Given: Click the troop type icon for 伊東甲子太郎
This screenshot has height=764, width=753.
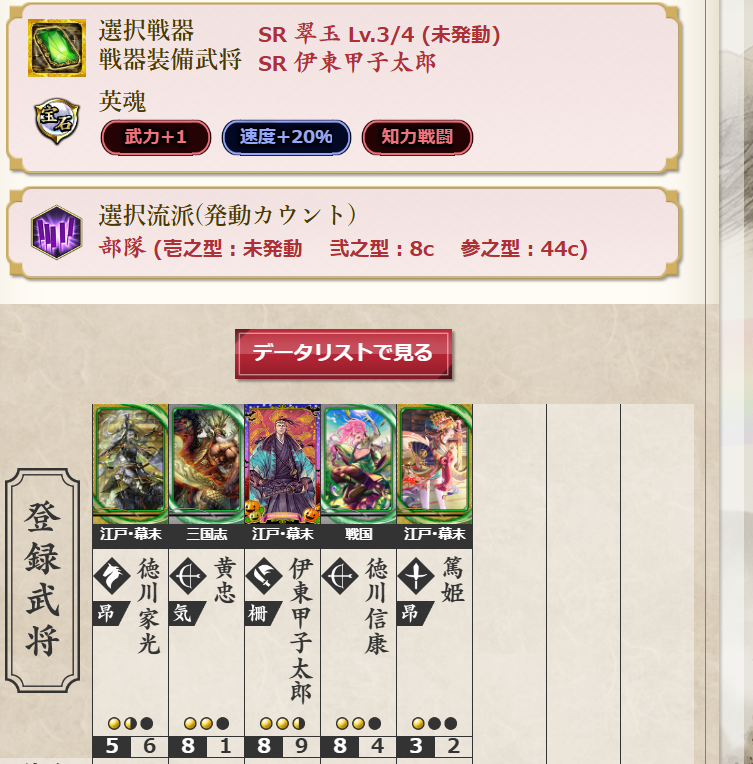Looking at the screenshot, I should [264, 576].
